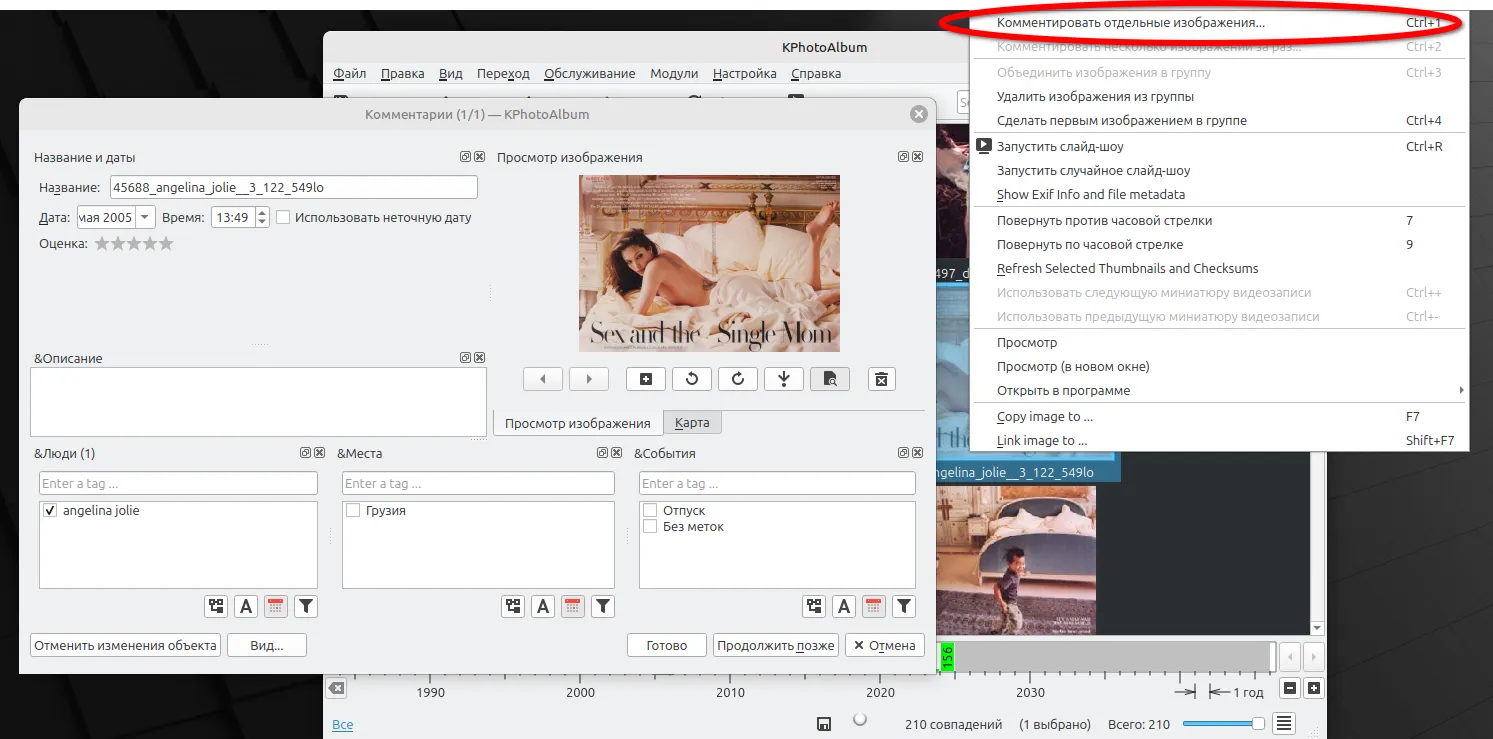The width and height of the screenshot is (1493, 739).
Task: Open the Дата calendar dropdown
Action: [145, 217]
